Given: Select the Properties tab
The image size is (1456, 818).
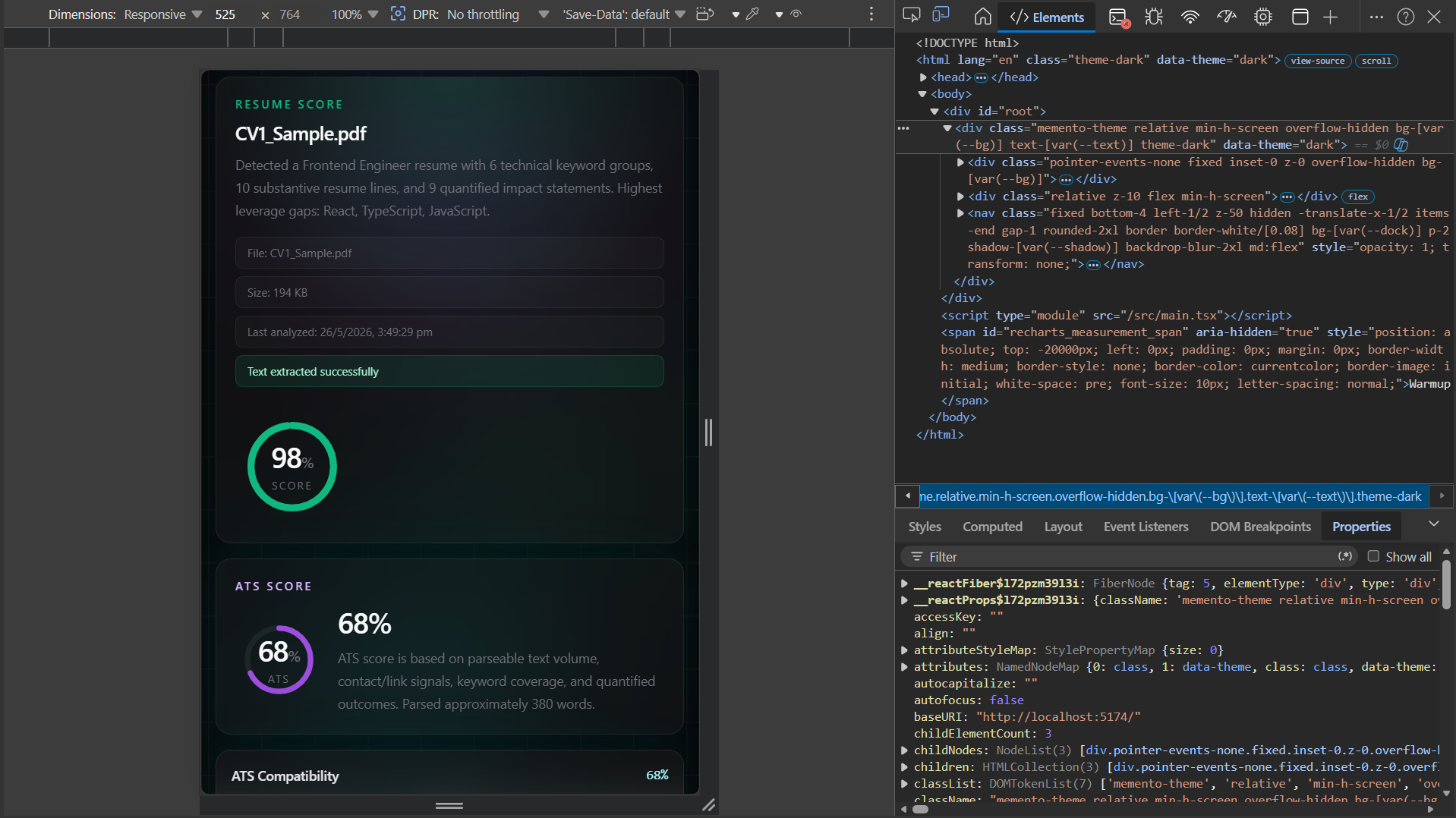Looking at the screenshot, I should click(x=1361, y=527).
